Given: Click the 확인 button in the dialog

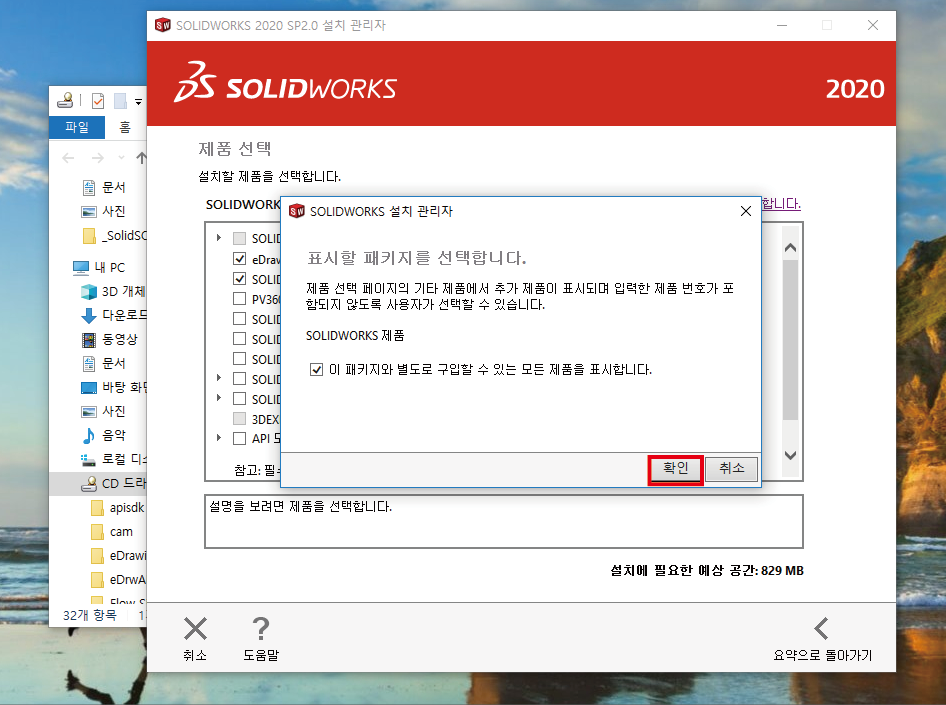Looking at the screenshot, I should point(675,469).
